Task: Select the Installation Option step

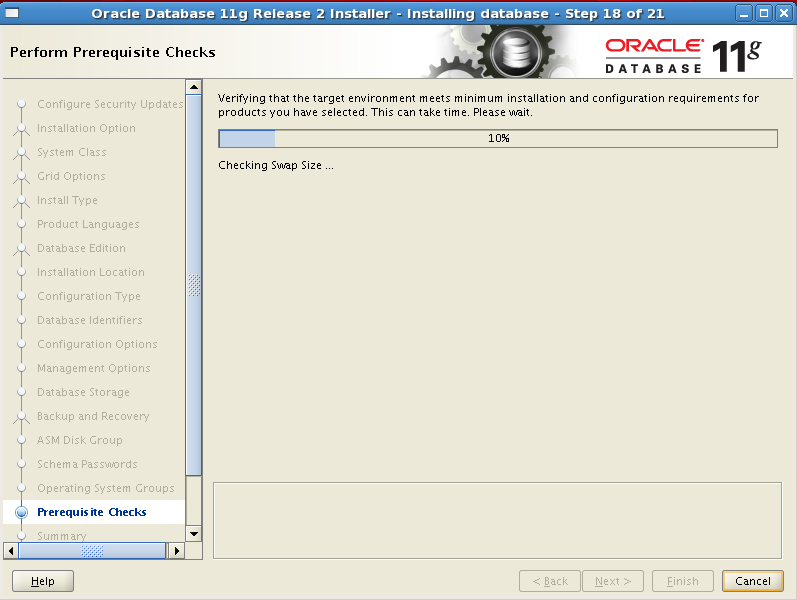Action: (86, 128)
